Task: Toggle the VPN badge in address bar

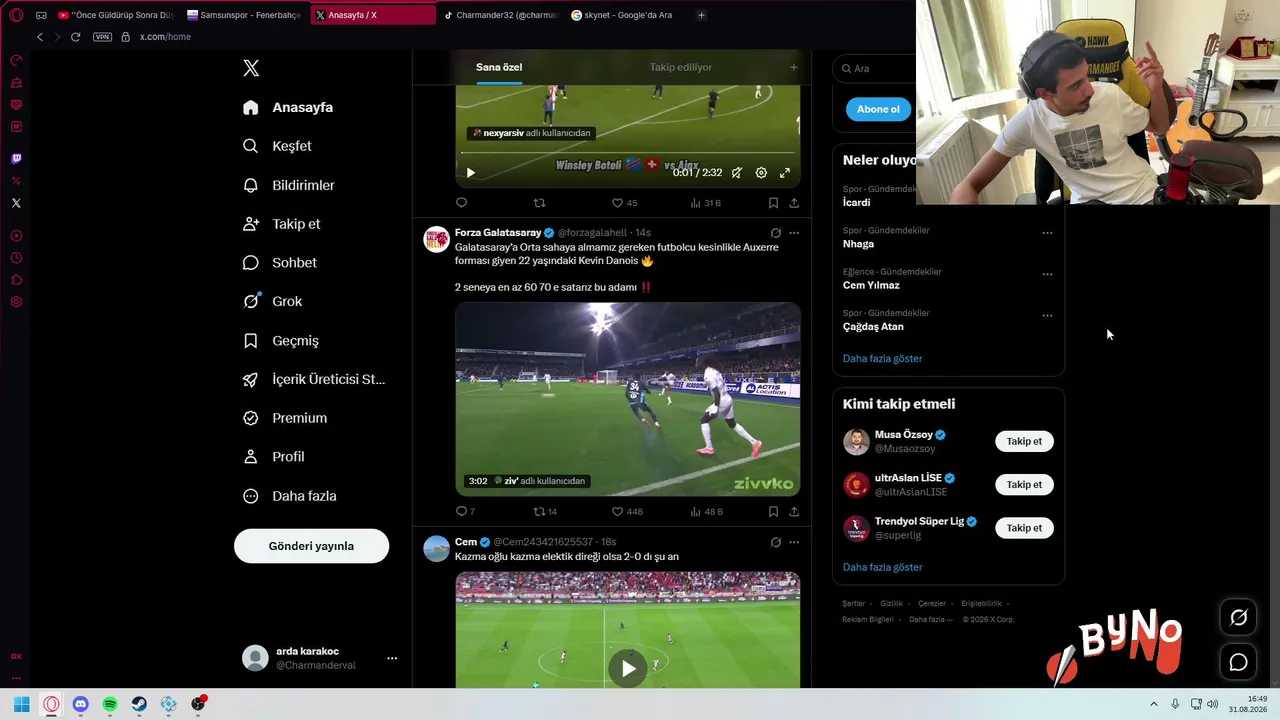Action: pyautogui.click(x=102, y=37)
